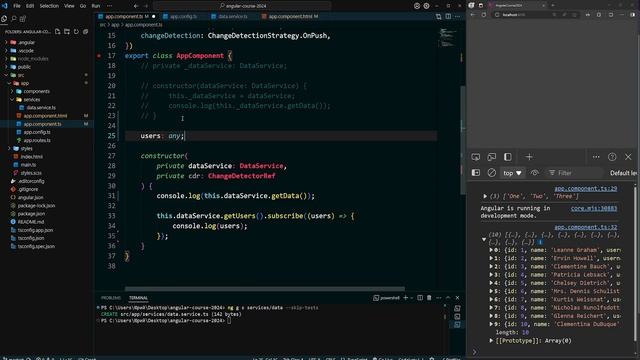Open editor more actions ellipsis
Screen dimensions: 640x360
click(x=458, y=17)
